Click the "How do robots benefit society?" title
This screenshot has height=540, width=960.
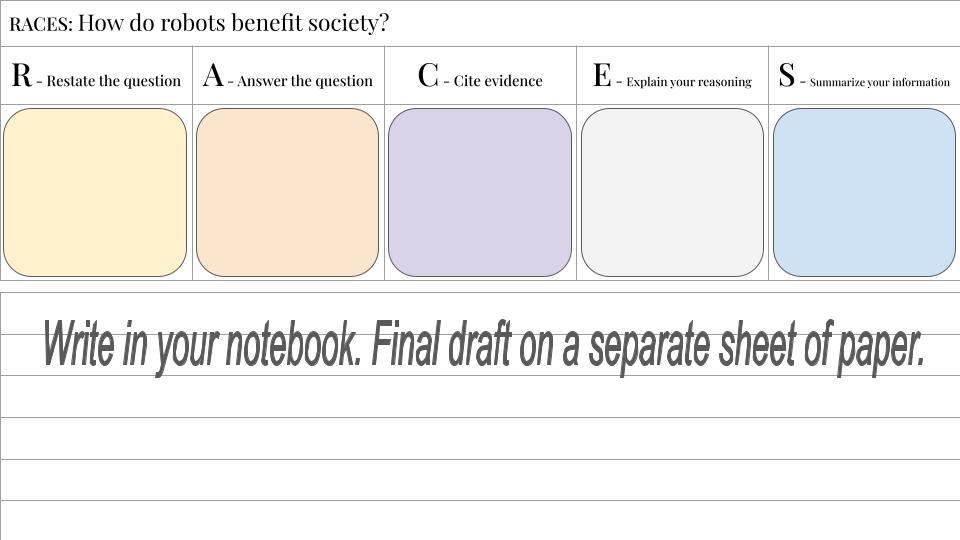(233, 23)
